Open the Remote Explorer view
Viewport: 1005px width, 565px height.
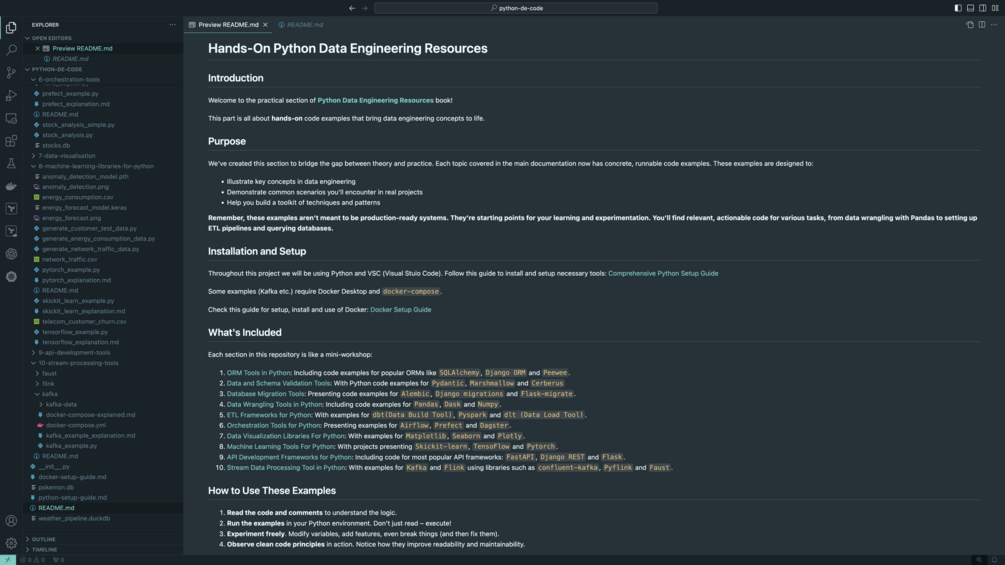point(11,118)
